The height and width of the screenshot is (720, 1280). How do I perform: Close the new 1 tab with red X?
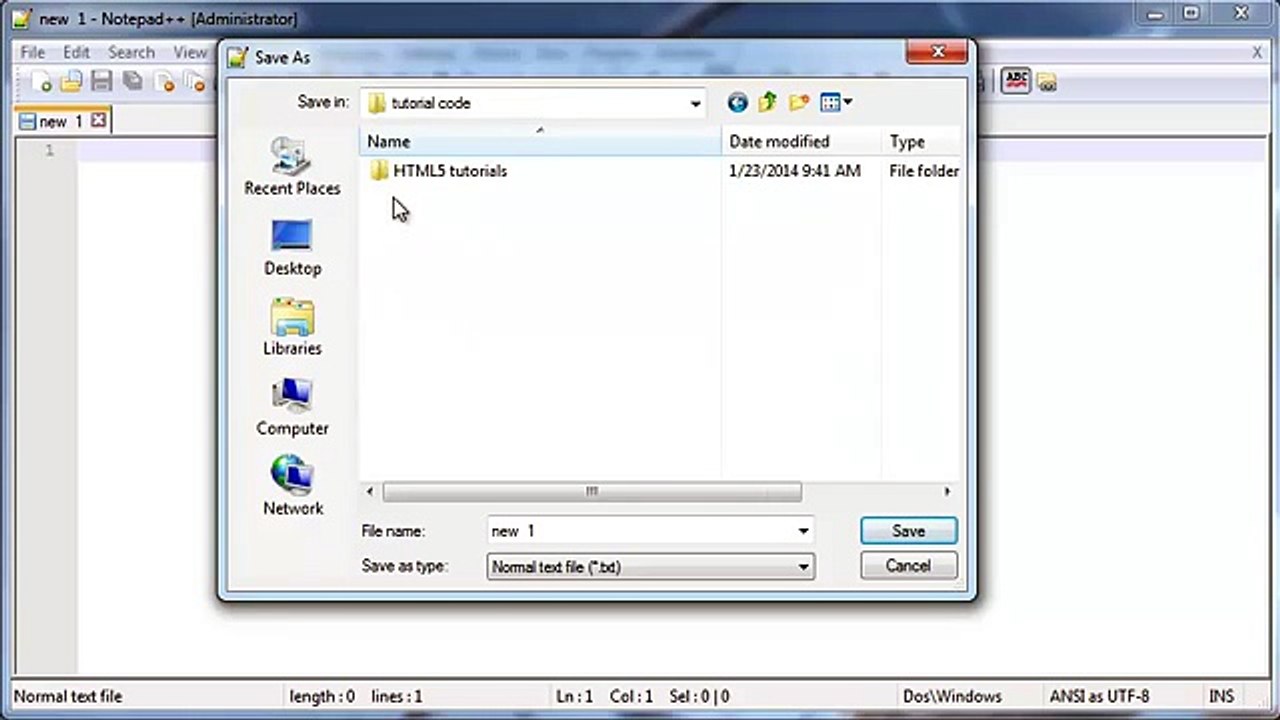point(98,121)
